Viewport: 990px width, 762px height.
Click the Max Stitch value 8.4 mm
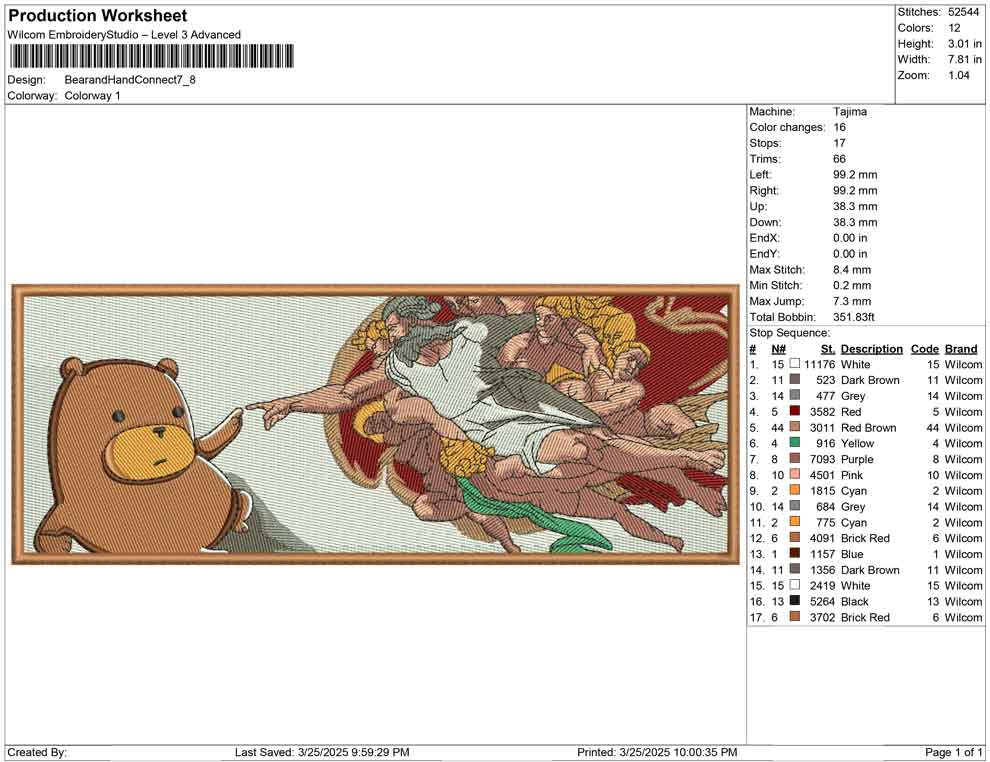[x=852, y=270]
